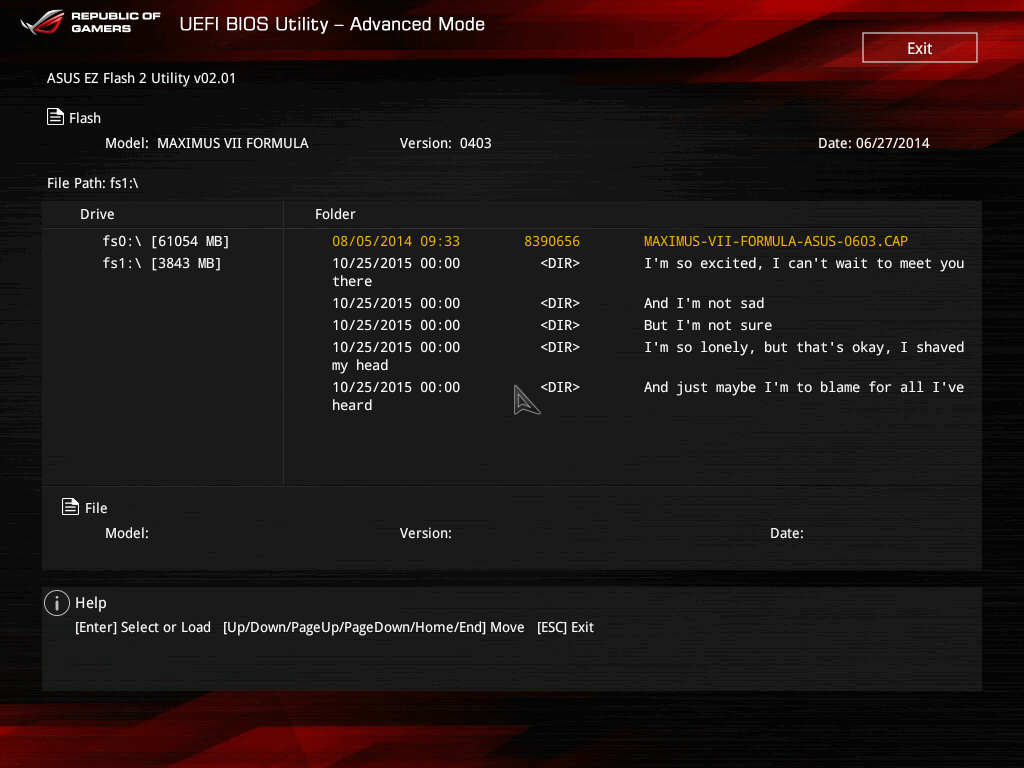1024x768 pixels.
Task: Click the Up/Down/PageUp/PageDown Move hint
Action: pos(374,627)
